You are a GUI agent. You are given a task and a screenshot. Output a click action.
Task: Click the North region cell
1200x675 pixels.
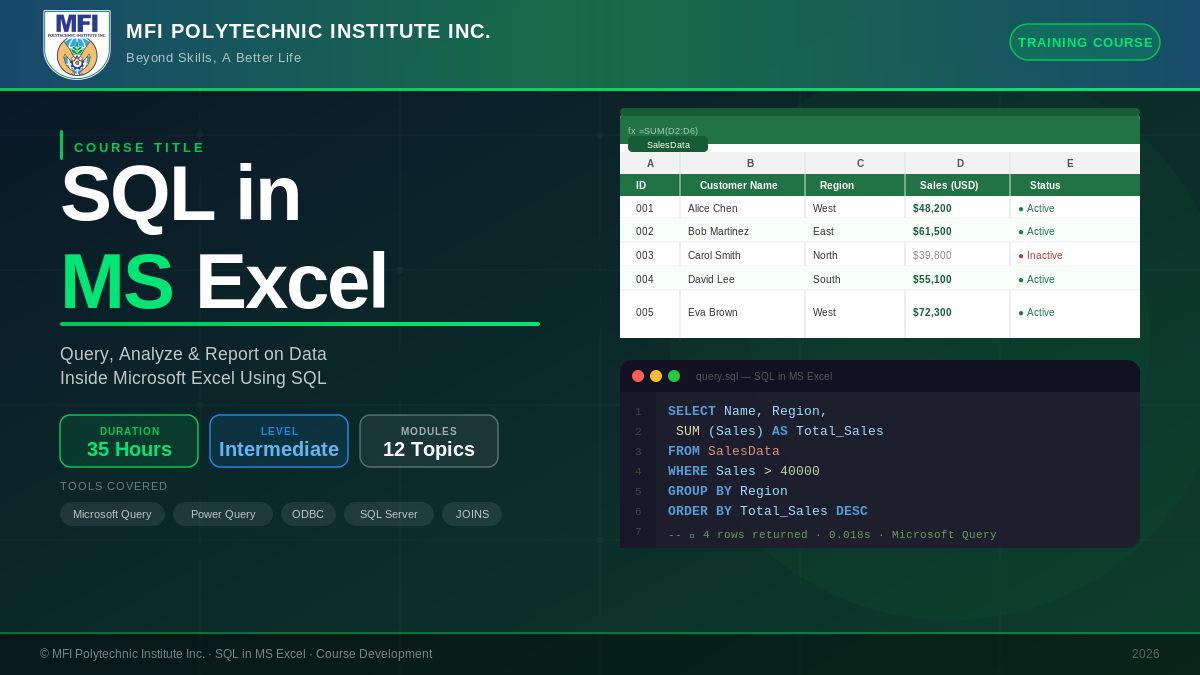click(855, 255)
